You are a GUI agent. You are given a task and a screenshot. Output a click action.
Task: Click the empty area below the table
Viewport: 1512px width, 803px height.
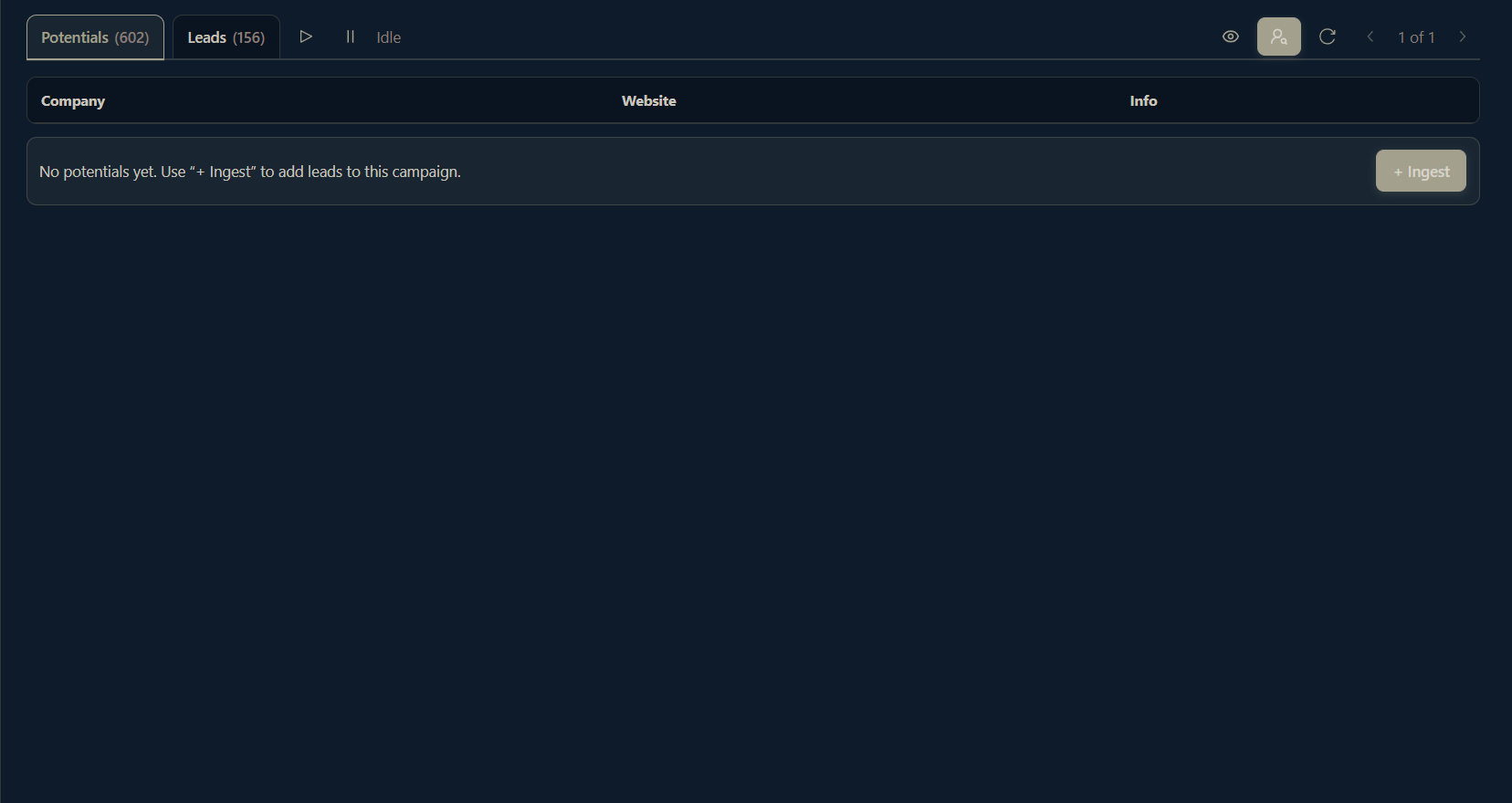click(x=754, y=502)
